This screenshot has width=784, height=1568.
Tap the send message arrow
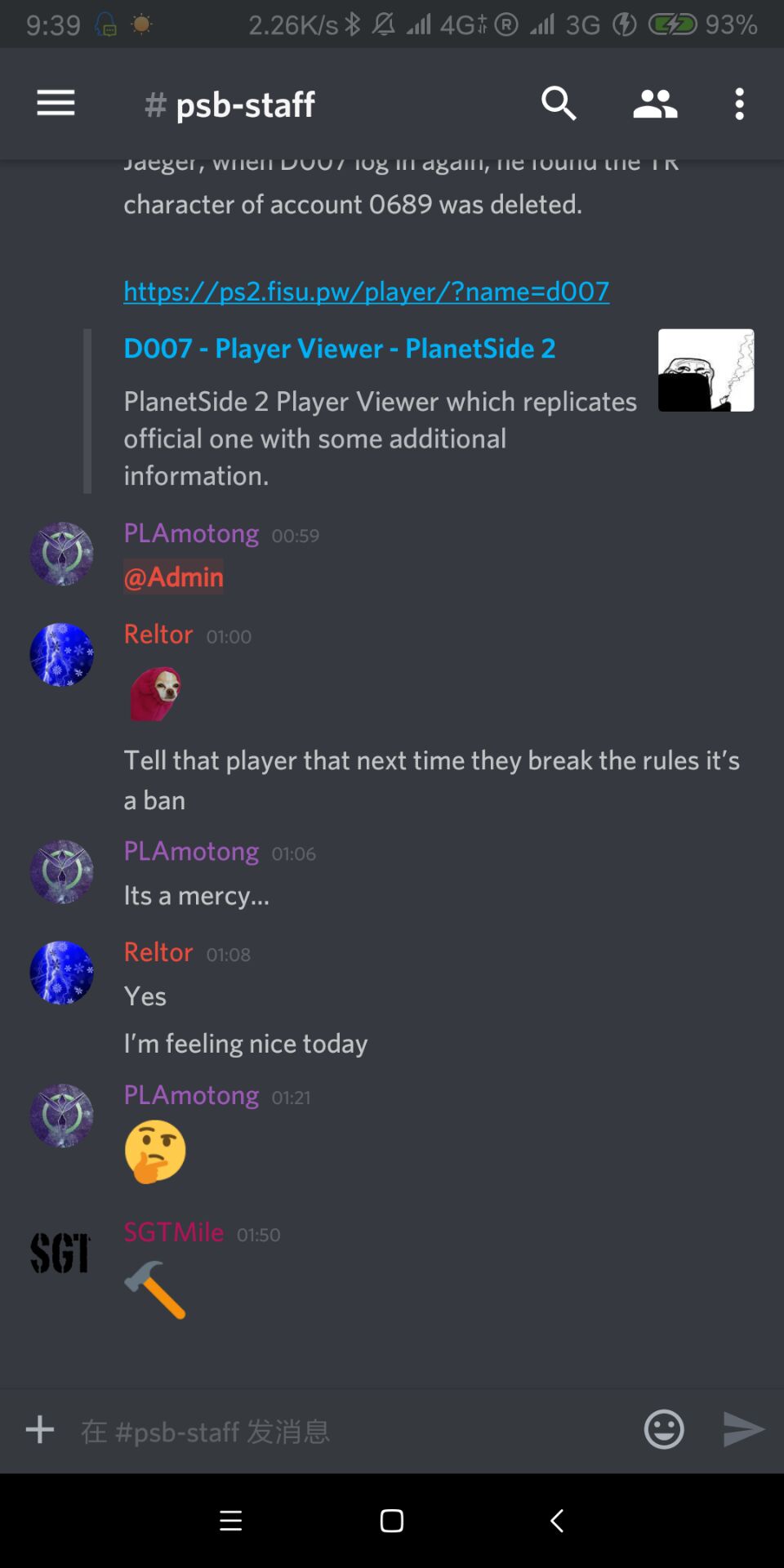pyautogui.click(x=743, y=1430)
